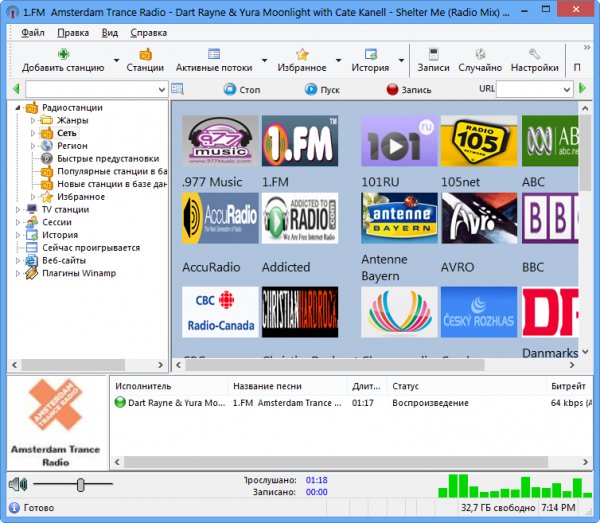The width and height of the screenshot is (600, 523).
Task: Collapse the Радиостанции root node
Action: [18, 108]
